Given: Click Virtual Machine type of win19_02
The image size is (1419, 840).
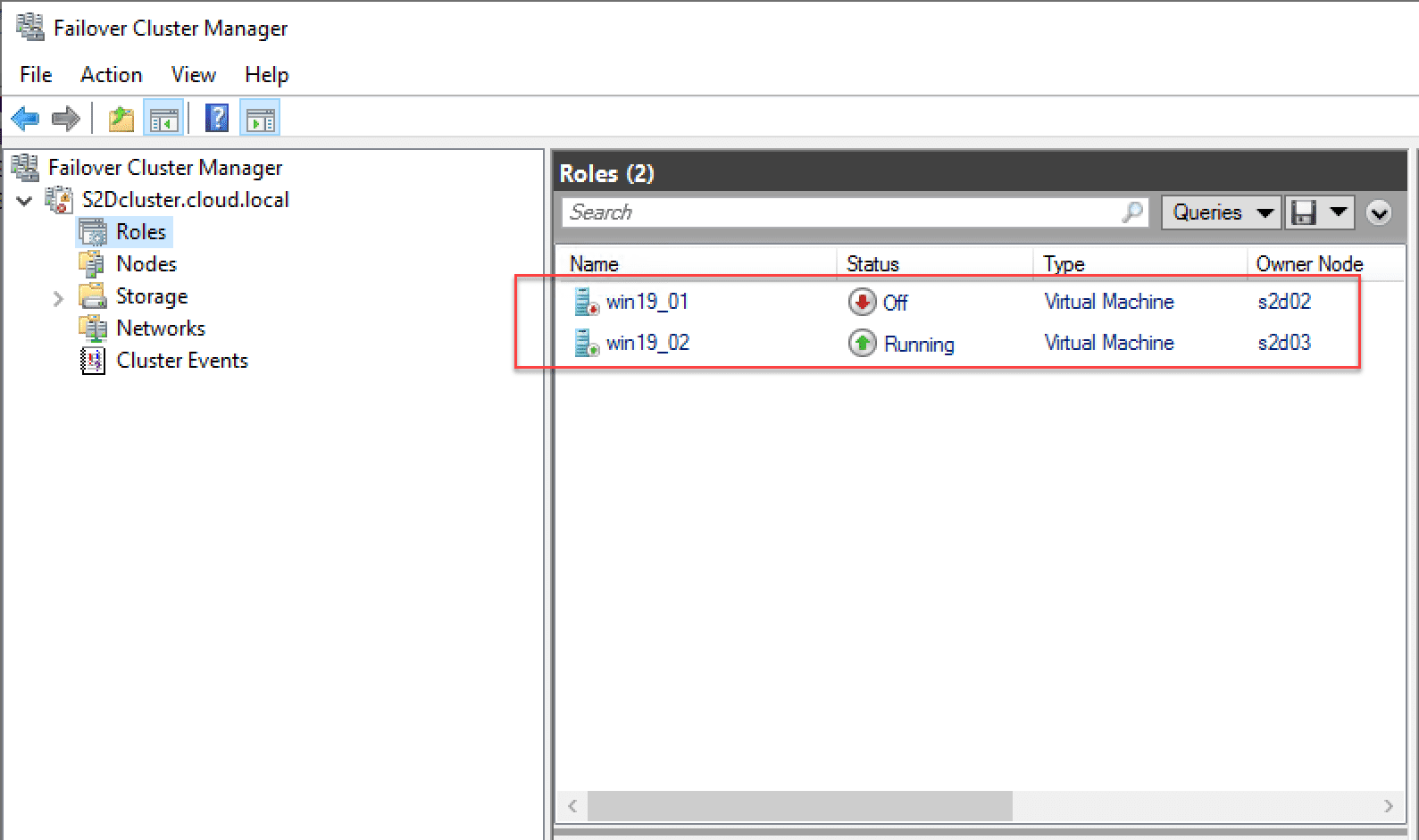Looking at the screenshot, I should [x=1109, y=343].
